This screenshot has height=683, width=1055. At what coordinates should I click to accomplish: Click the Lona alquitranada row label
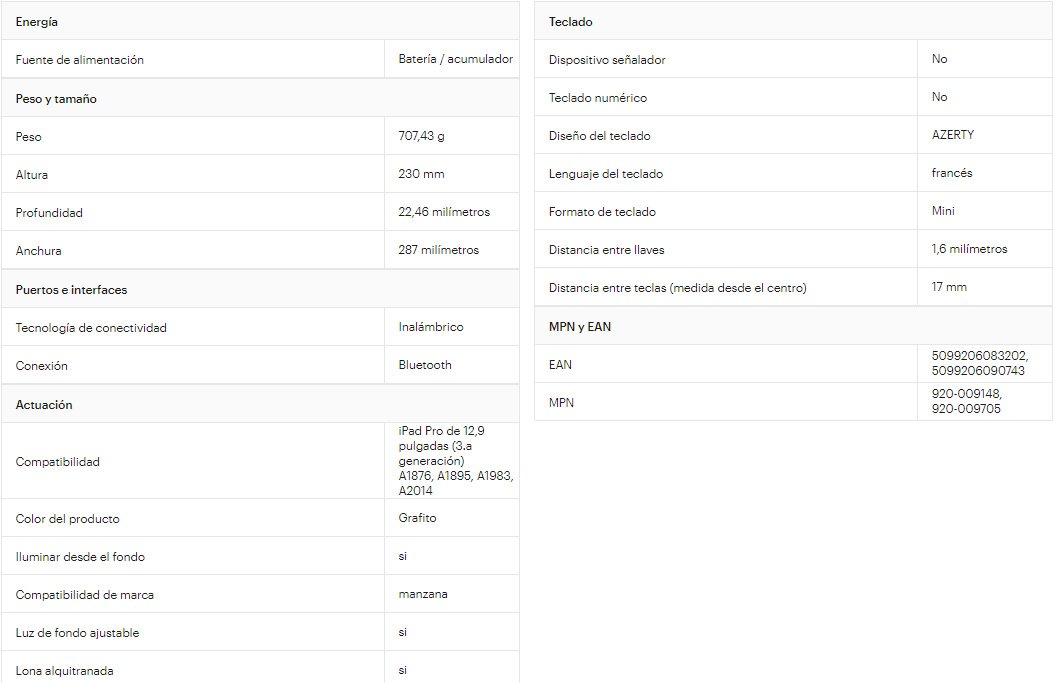(65, 671)
